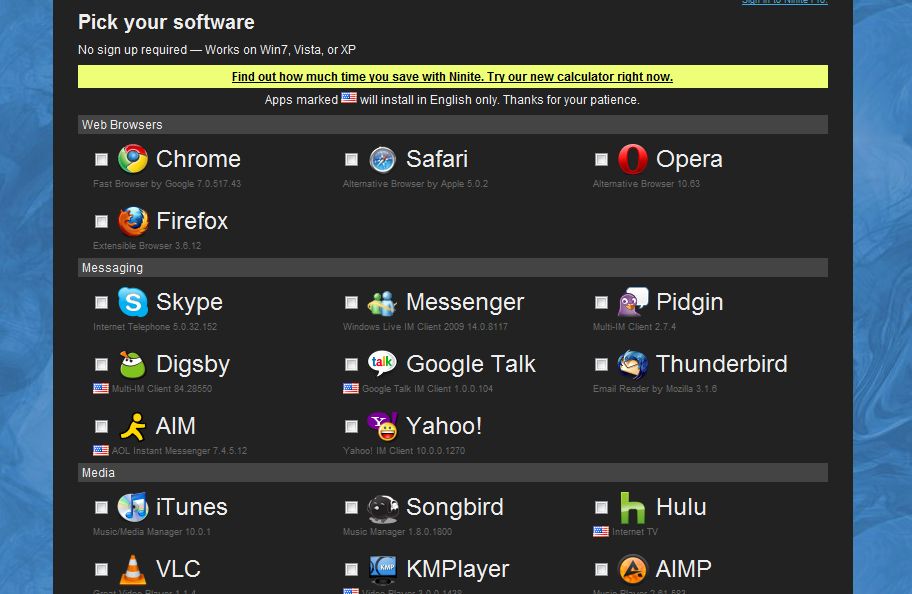Enable the Firefox checkbox
This screenshot has height=594, width=912.
click(x=101, y=222)
